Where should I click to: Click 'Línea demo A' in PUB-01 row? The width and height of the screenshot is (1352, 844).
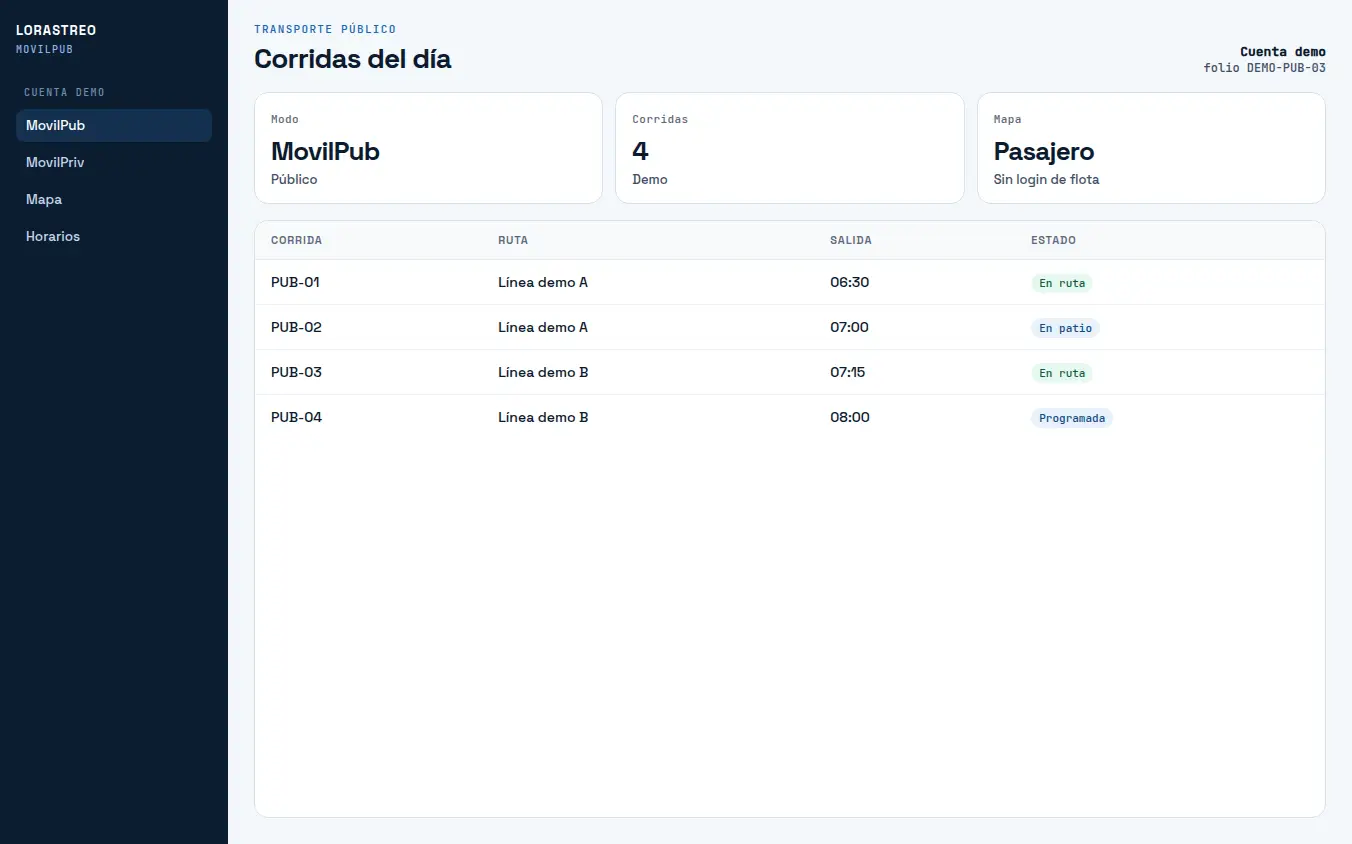[543, 283]
